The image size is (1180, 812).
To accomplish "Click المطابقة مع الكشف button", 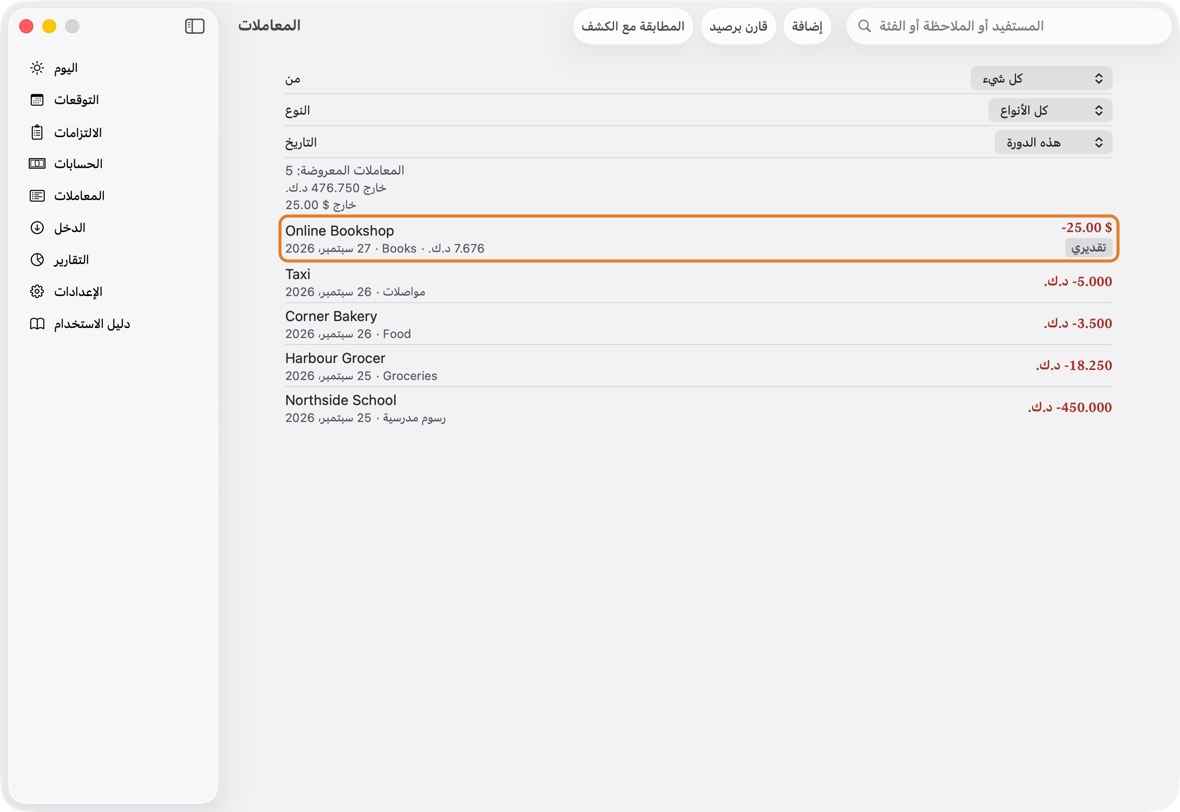I will 633,26.
